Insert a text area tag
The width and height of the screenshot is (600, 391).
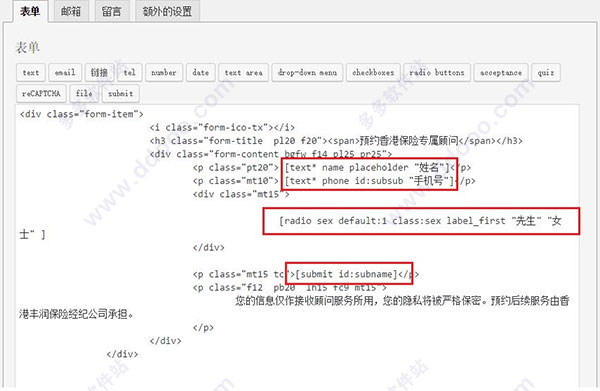click(243, 72)
